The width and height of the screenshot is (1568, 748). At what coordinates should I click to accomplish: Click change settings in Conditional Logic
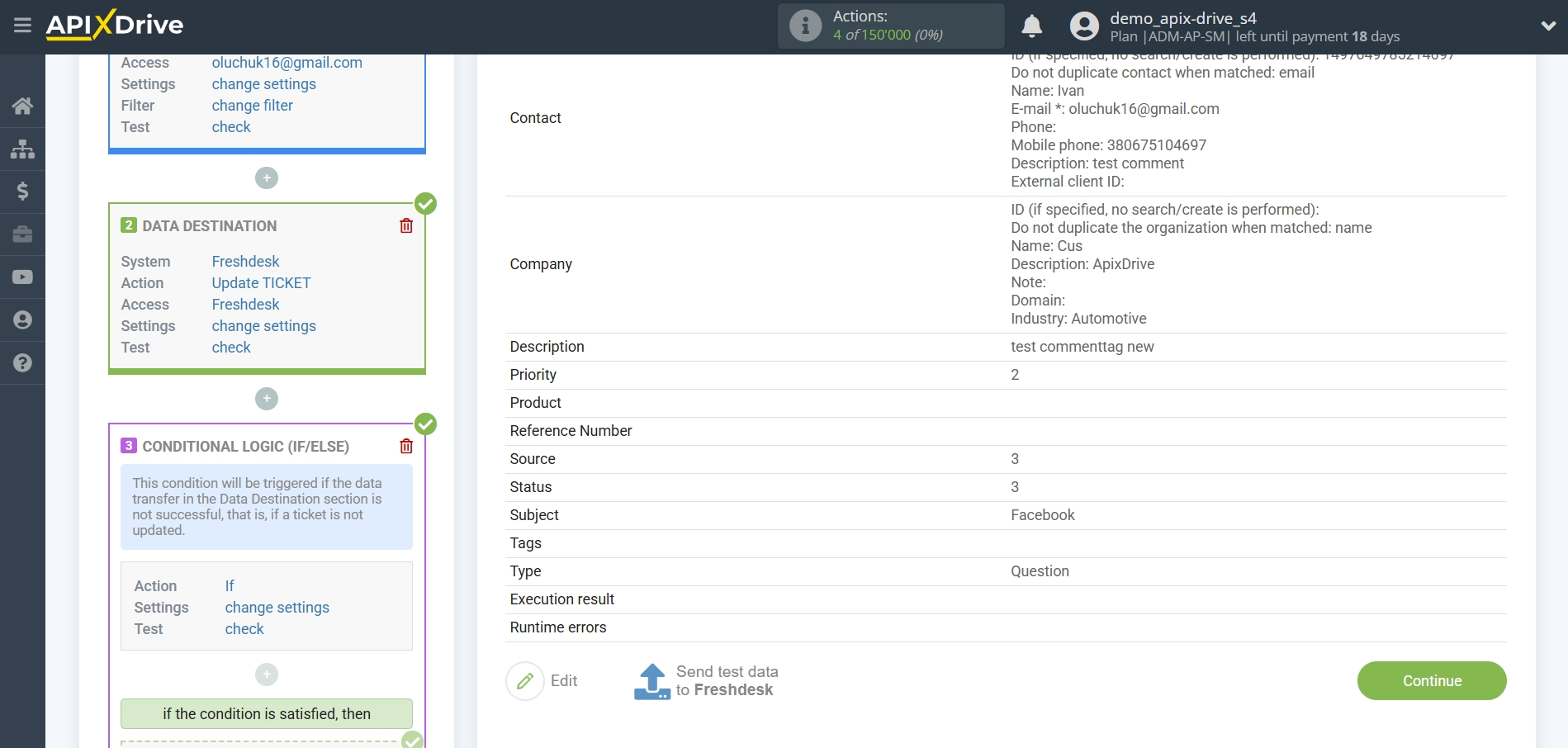click(x=277, y=608)
